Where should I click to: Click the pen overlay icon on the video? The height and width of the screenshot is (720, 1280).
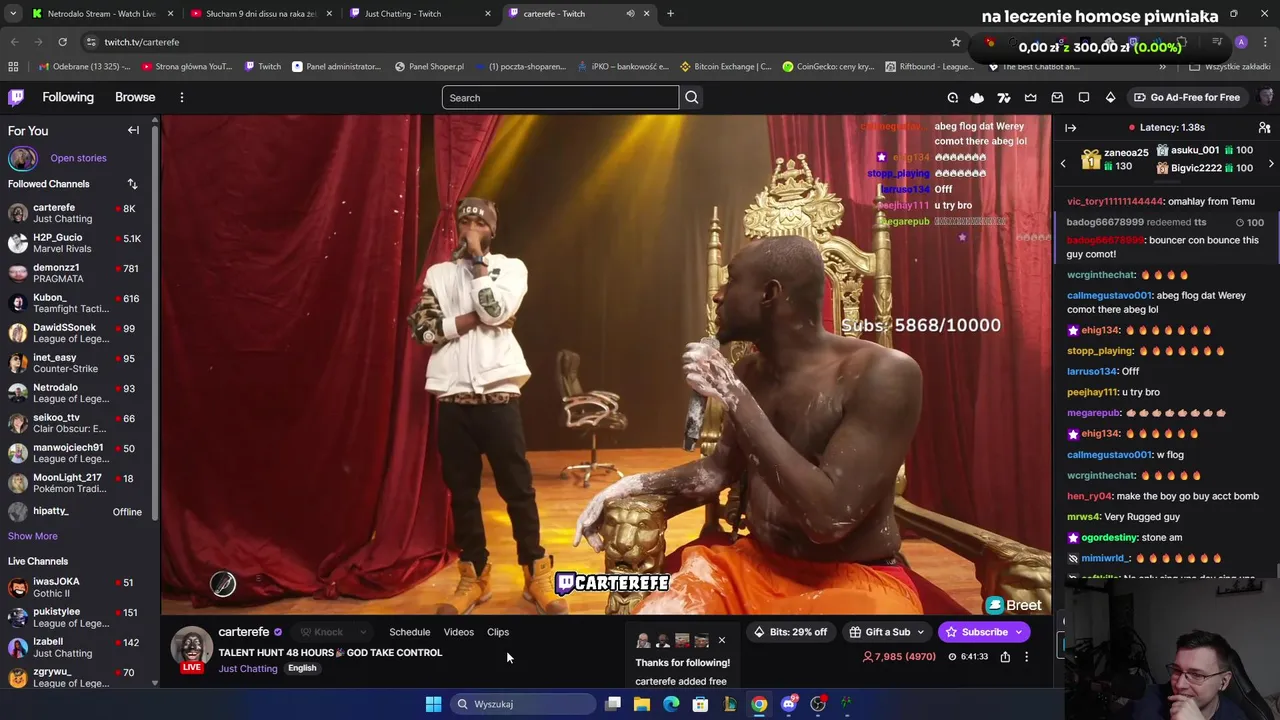[x=223, y=585]
